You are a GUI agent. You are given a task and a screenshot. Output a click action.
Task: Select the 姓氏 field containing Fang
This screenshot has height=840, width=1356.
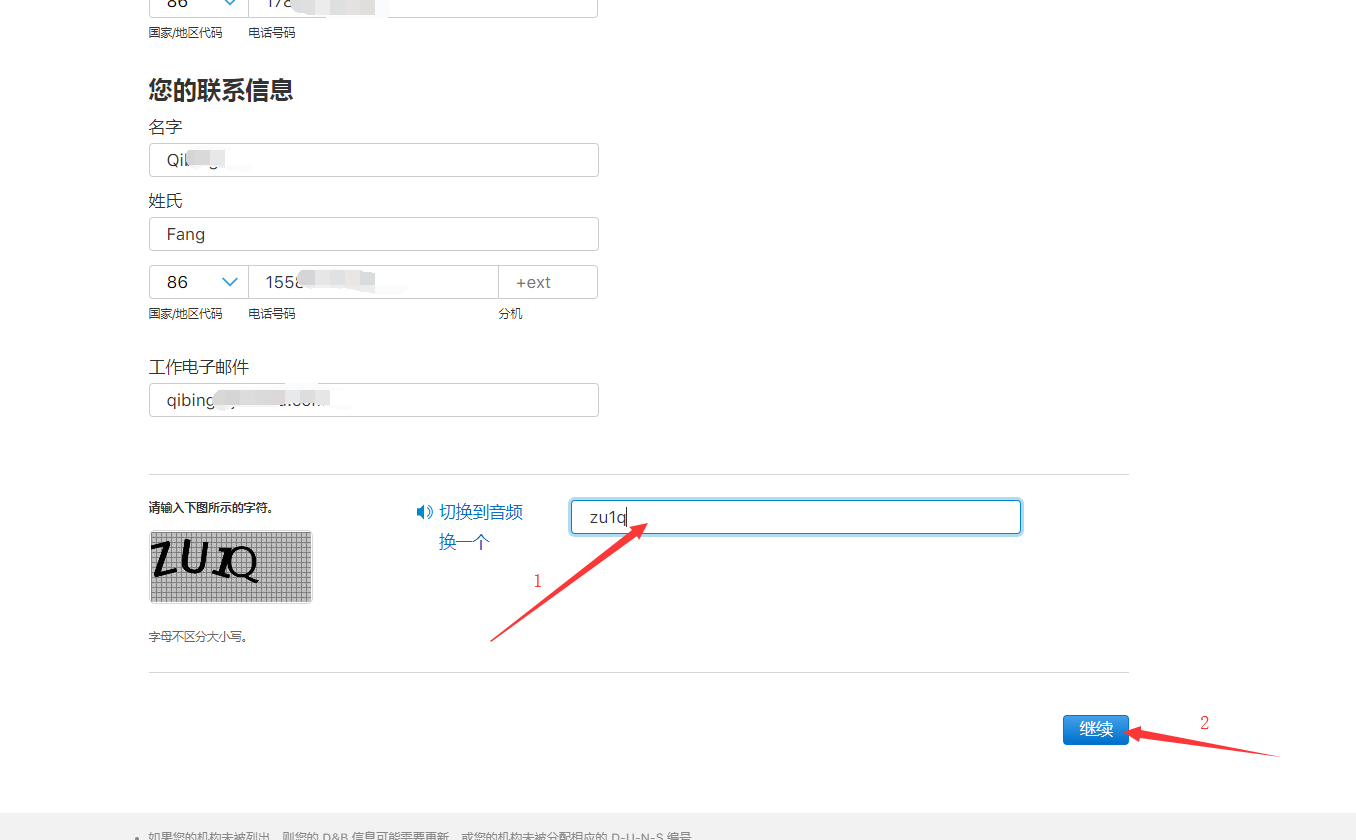(x=373, y=234)
